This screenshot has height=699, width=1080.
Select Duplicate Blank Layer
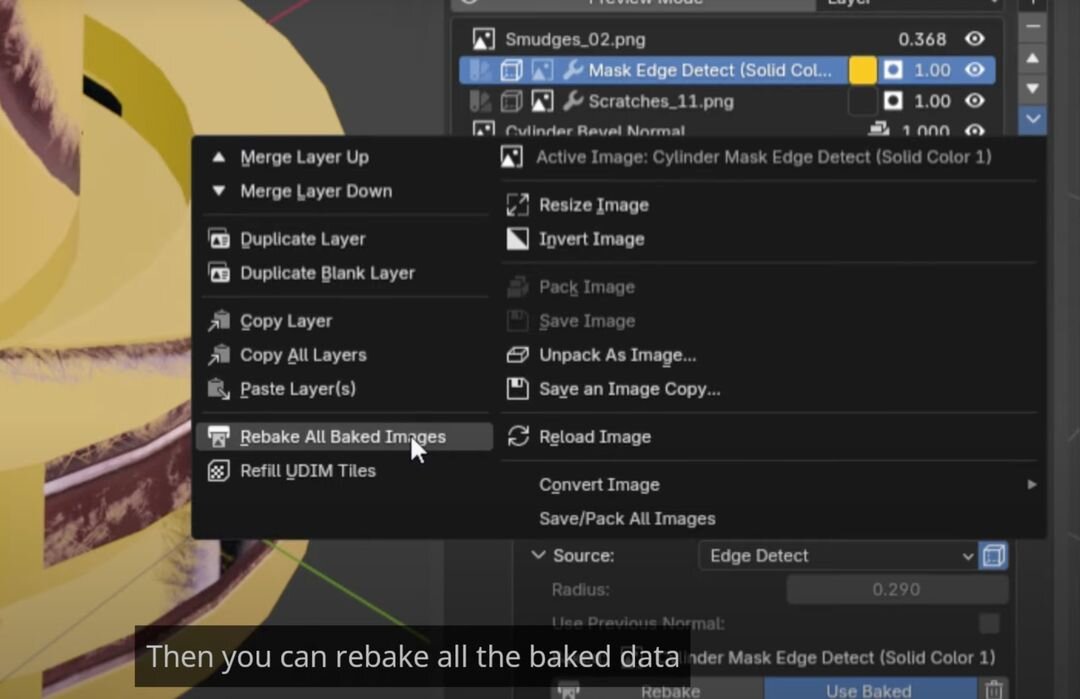point(345,273)
